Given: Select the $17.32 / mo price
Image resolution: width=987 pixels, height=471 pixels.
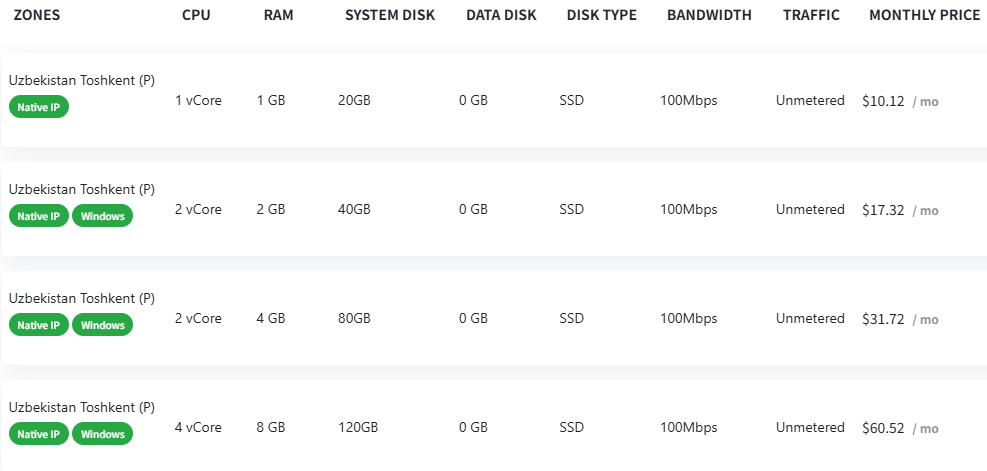Looking at the screenshot, I should 899,210.
